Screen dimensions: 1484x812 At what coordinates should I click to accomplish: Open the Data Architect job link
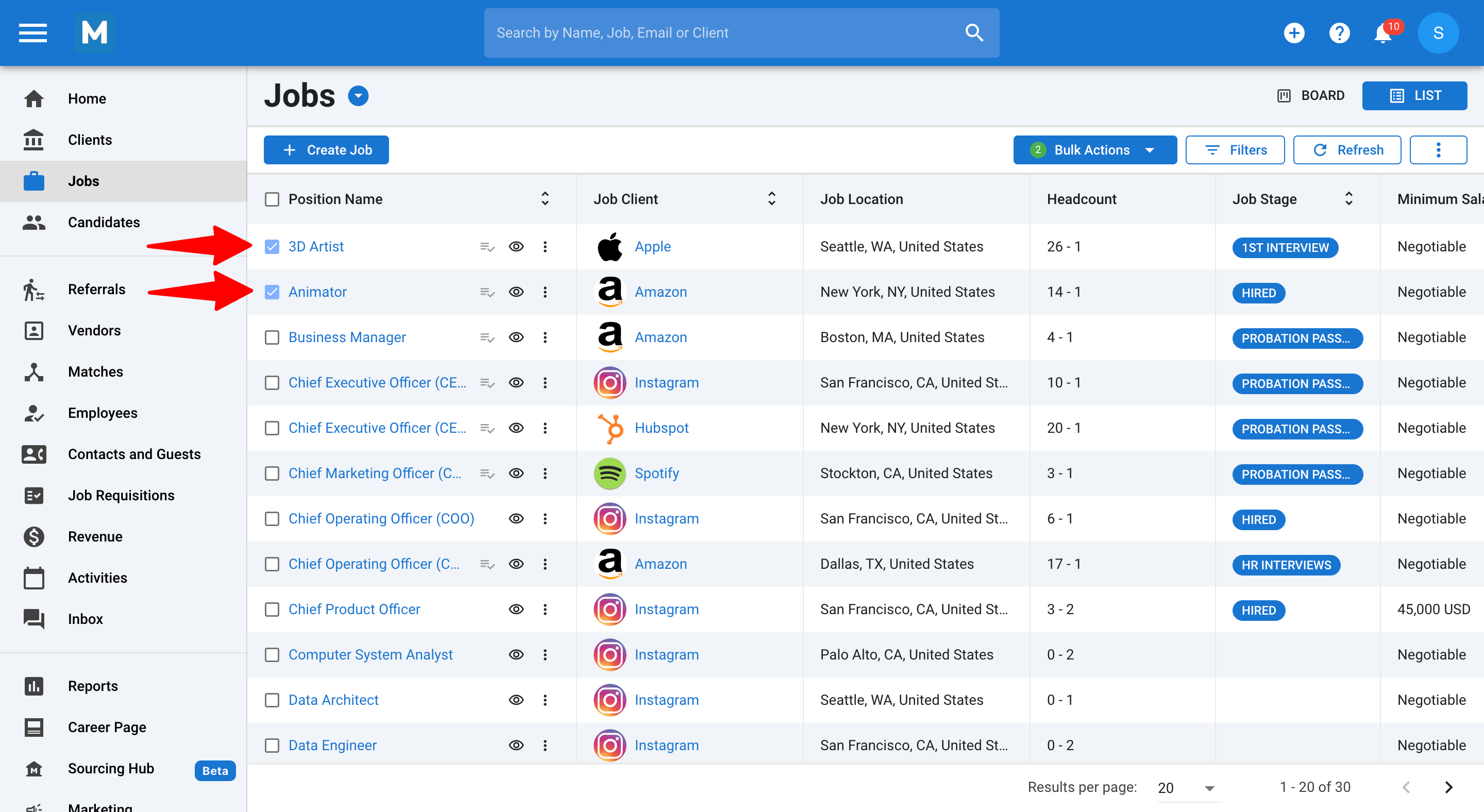(x=333, y=700)
